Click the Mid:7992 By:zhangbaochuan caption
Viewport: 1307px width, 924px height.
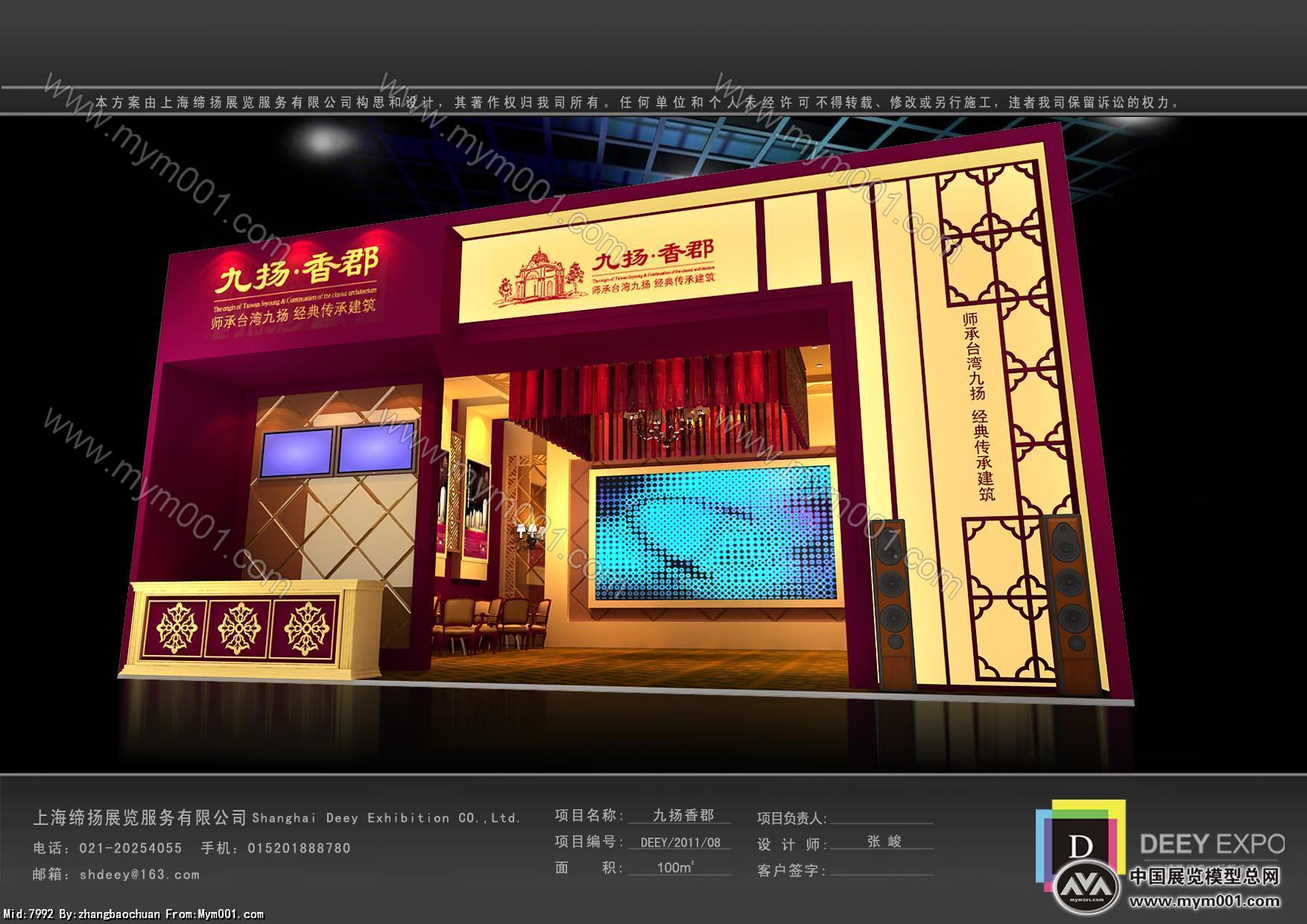(x=133, y=914)
